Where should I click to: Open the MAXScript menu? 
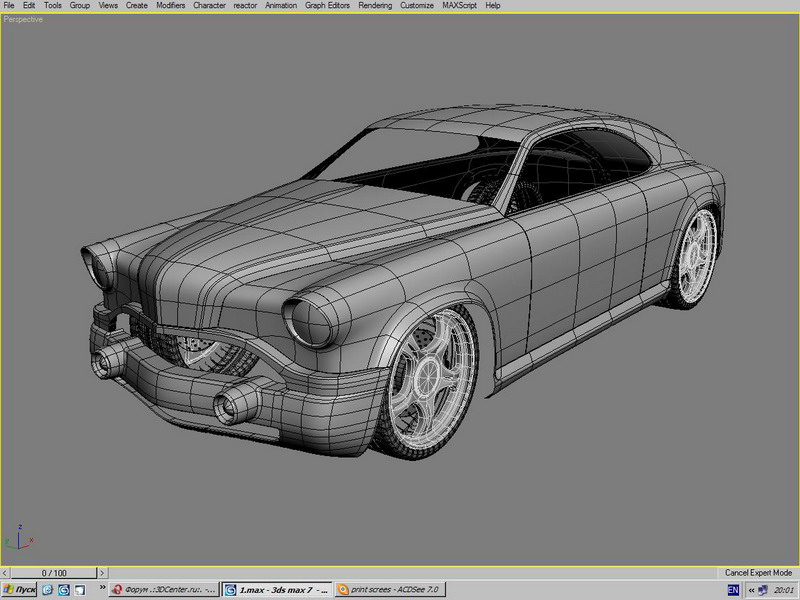[459, 6]
